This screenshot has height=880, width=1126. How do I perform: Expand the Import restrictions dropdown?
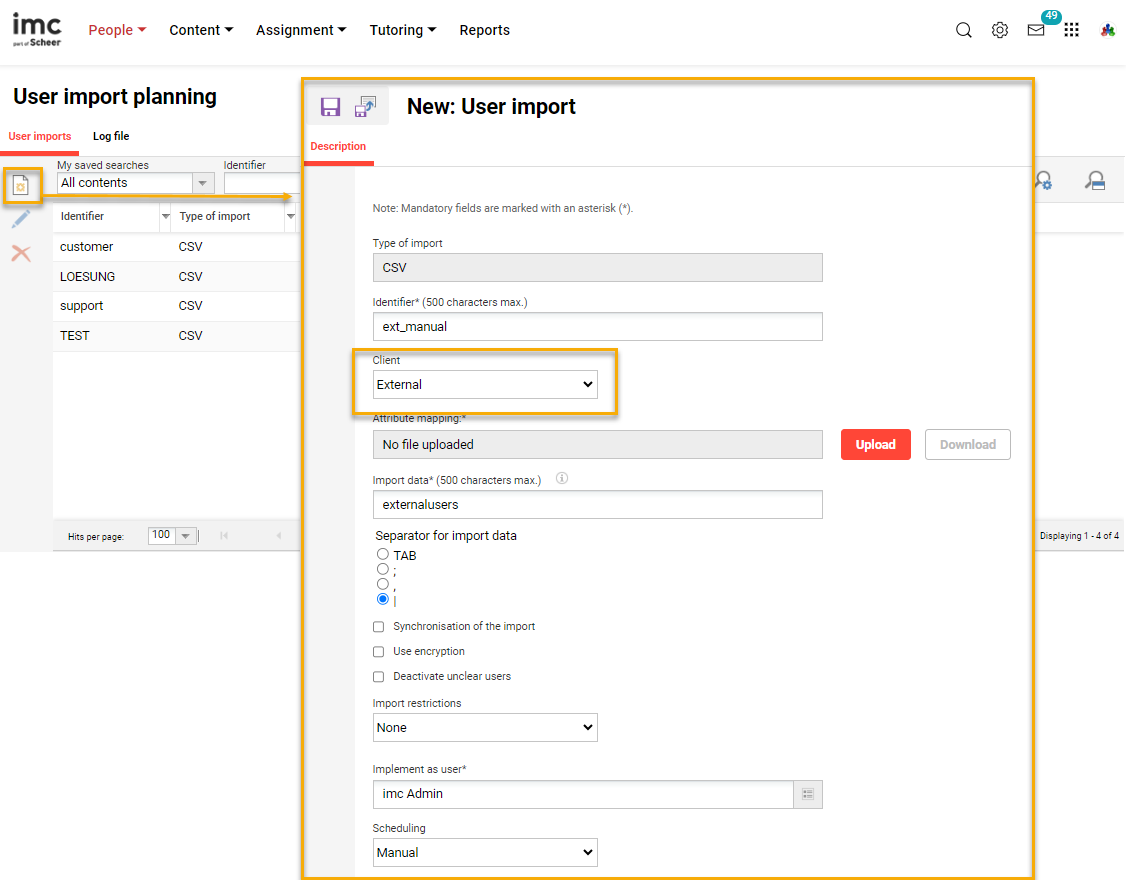[485, 728]
